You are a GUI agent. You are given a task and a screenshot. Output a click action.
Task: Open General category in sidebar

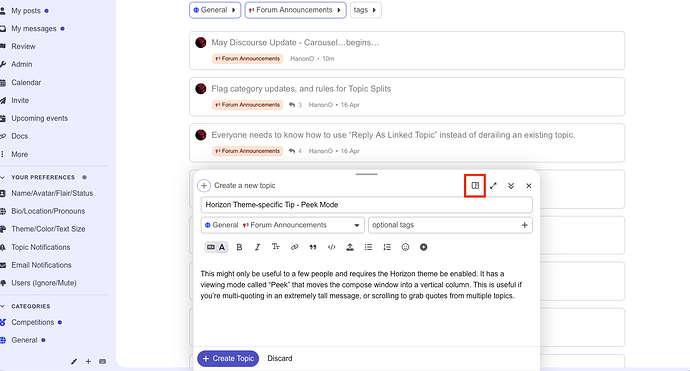pyautogui.click(x=24, y=340)
